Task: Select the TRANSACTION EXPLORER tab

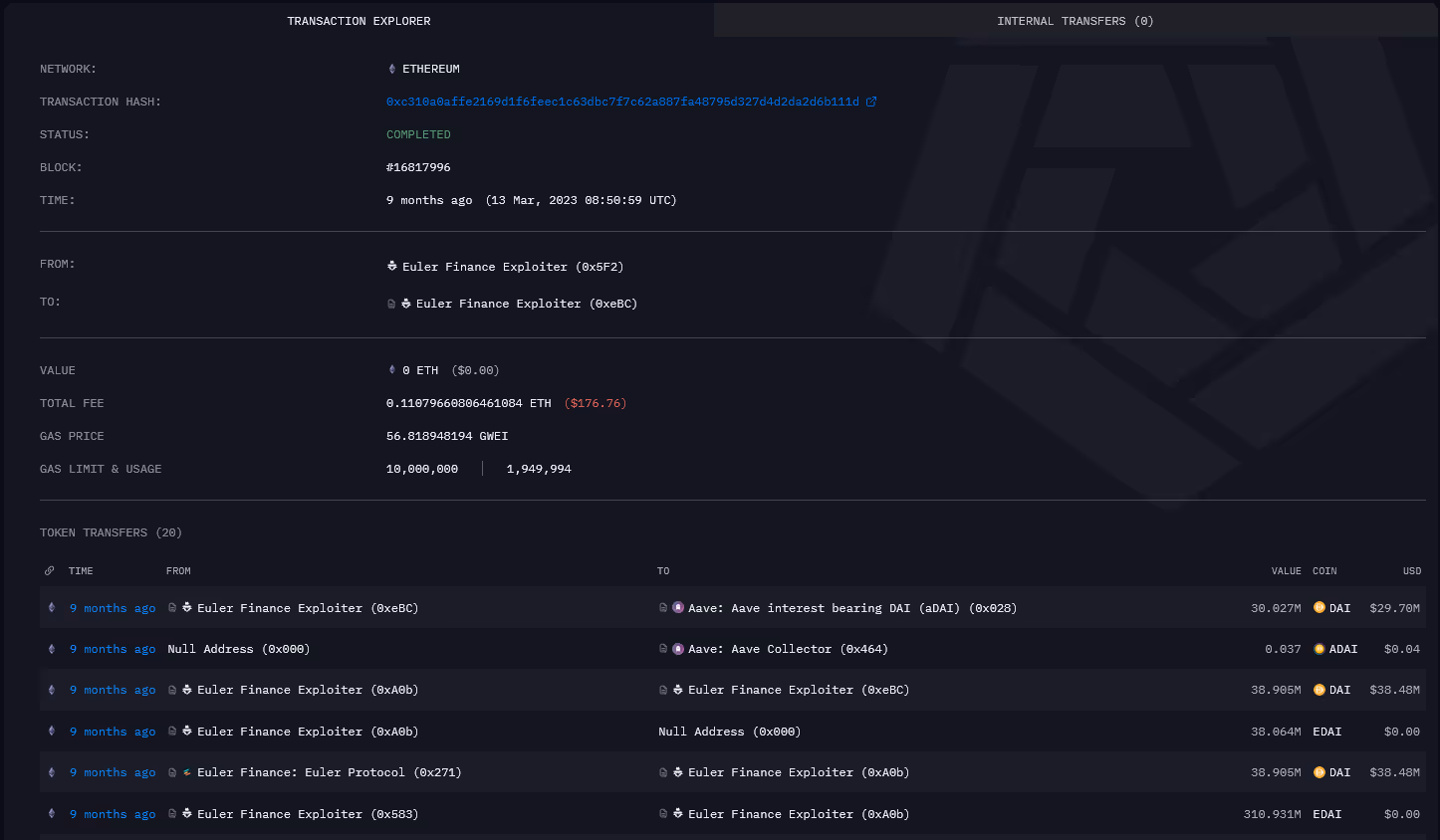Action: (x=359, y=20)
